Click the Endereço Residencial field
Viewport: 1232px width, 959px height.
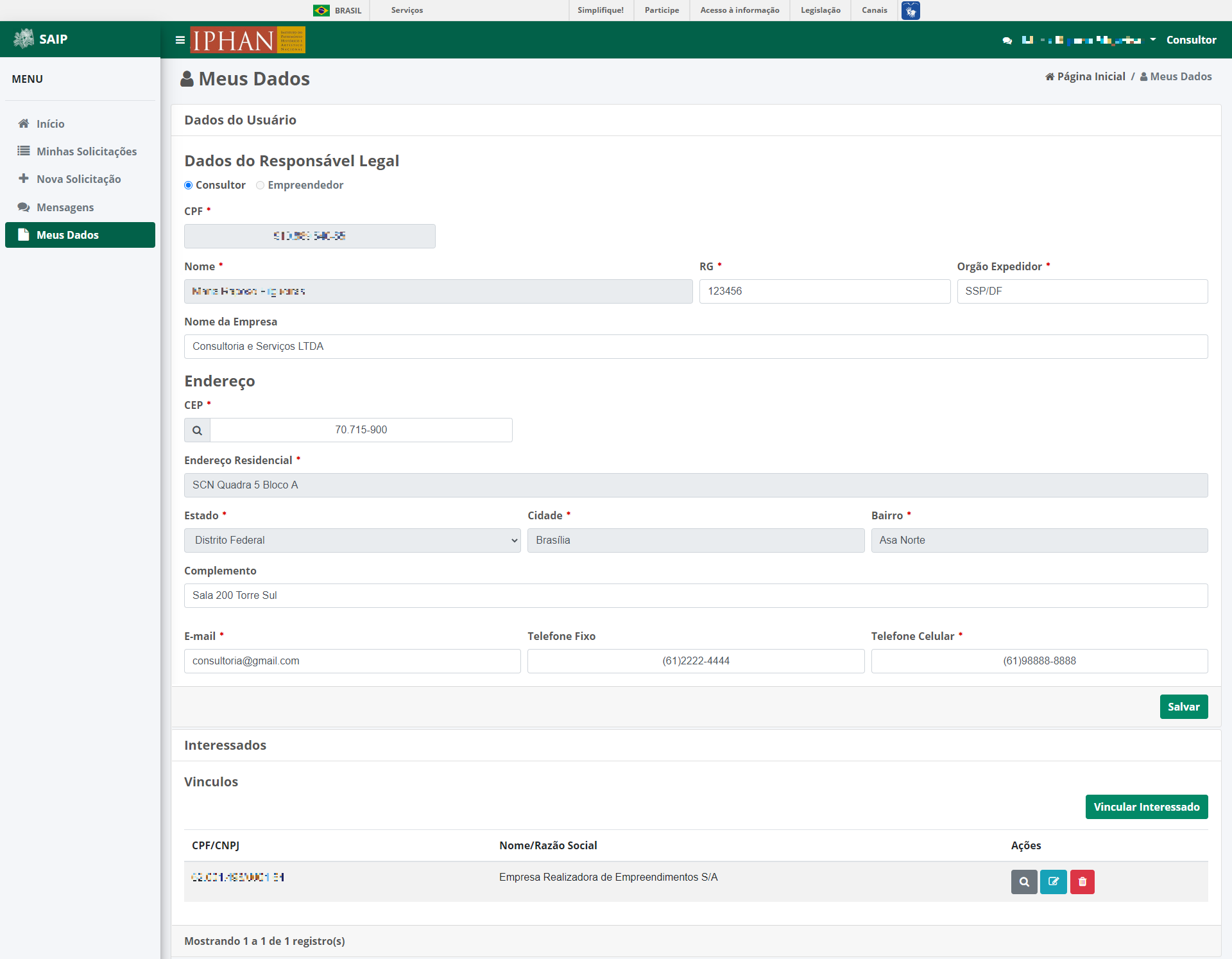(x=696, y=485)
